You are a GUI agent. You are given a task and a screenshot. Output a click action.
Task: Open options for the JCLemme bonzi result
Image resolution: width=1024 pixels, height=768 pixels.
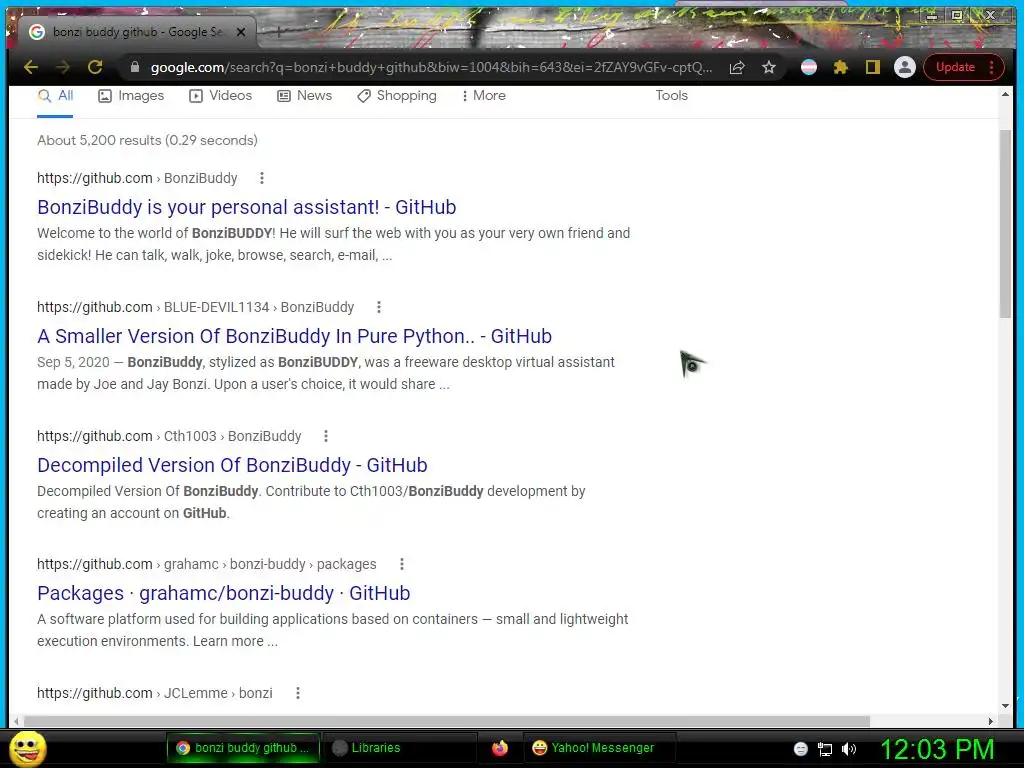tap(298, 693)
